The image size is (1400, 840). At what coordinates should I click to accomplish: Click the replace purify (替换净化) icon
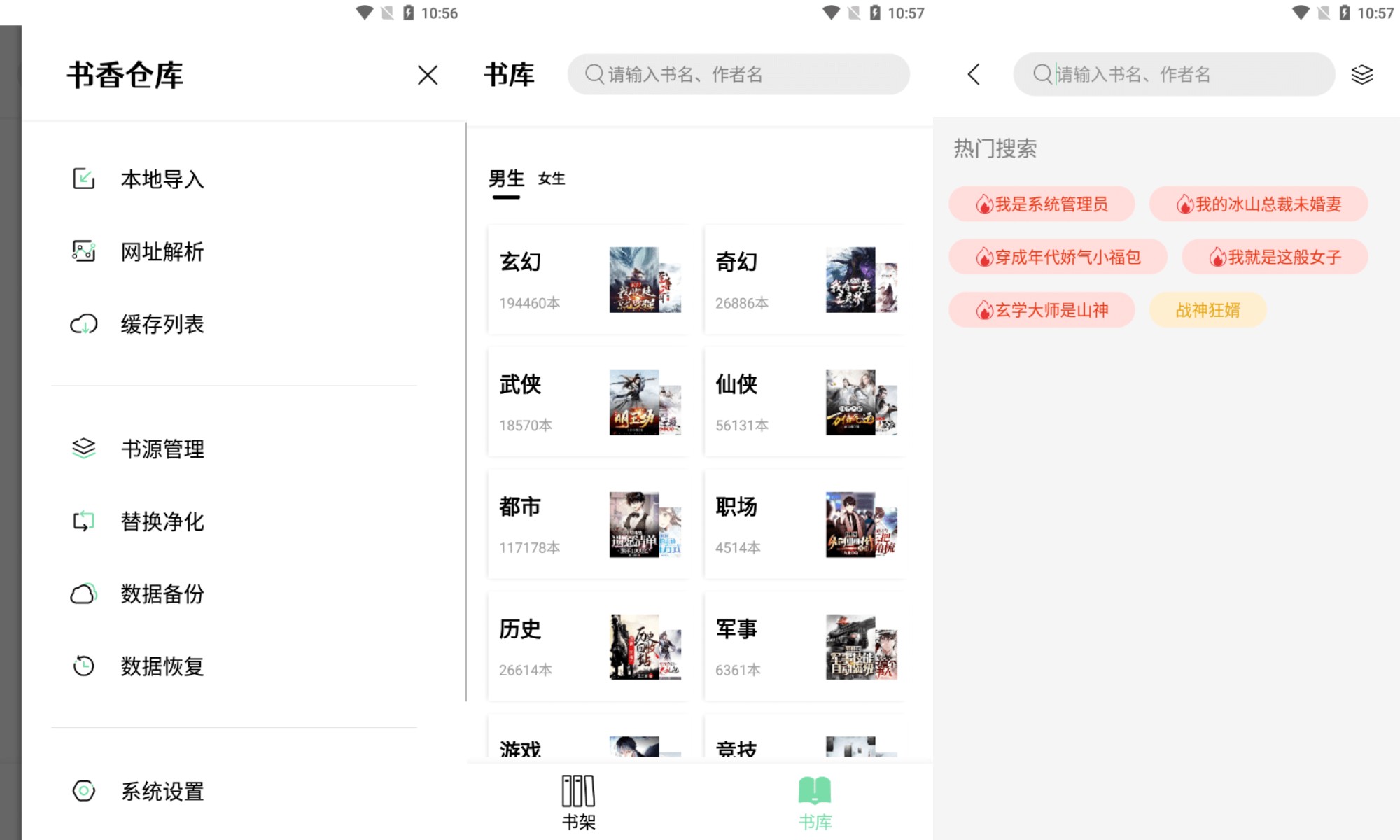point(84,521)
